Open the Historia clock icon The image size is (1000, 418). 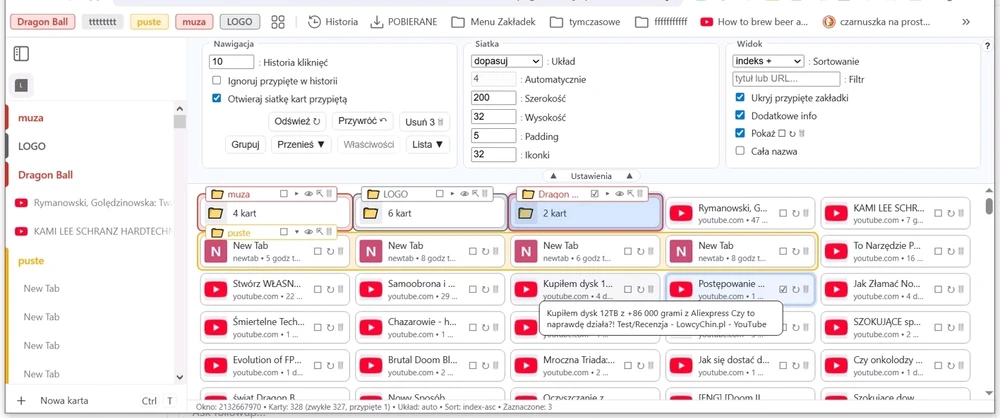click(x=314, y=21)
